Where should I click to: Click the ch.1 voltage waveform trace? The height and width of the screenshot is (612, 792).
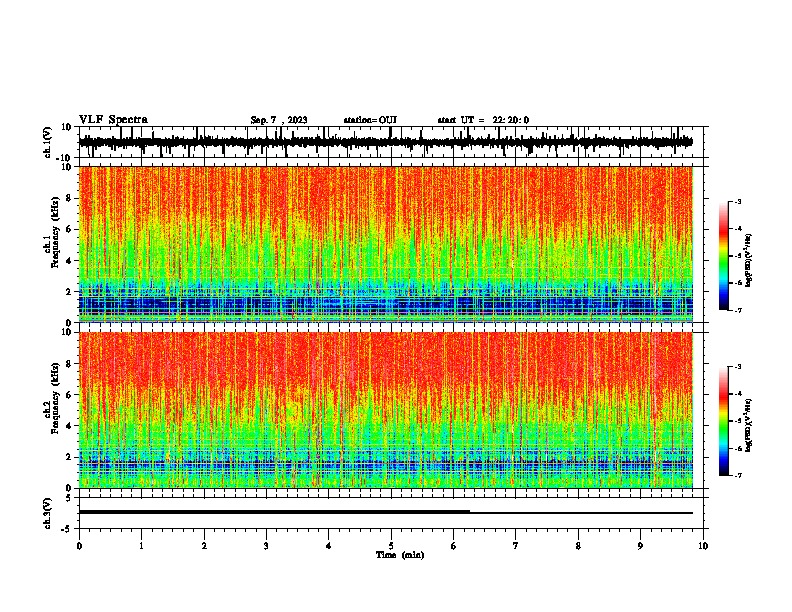pyautogui.click(x=386, y=142)
